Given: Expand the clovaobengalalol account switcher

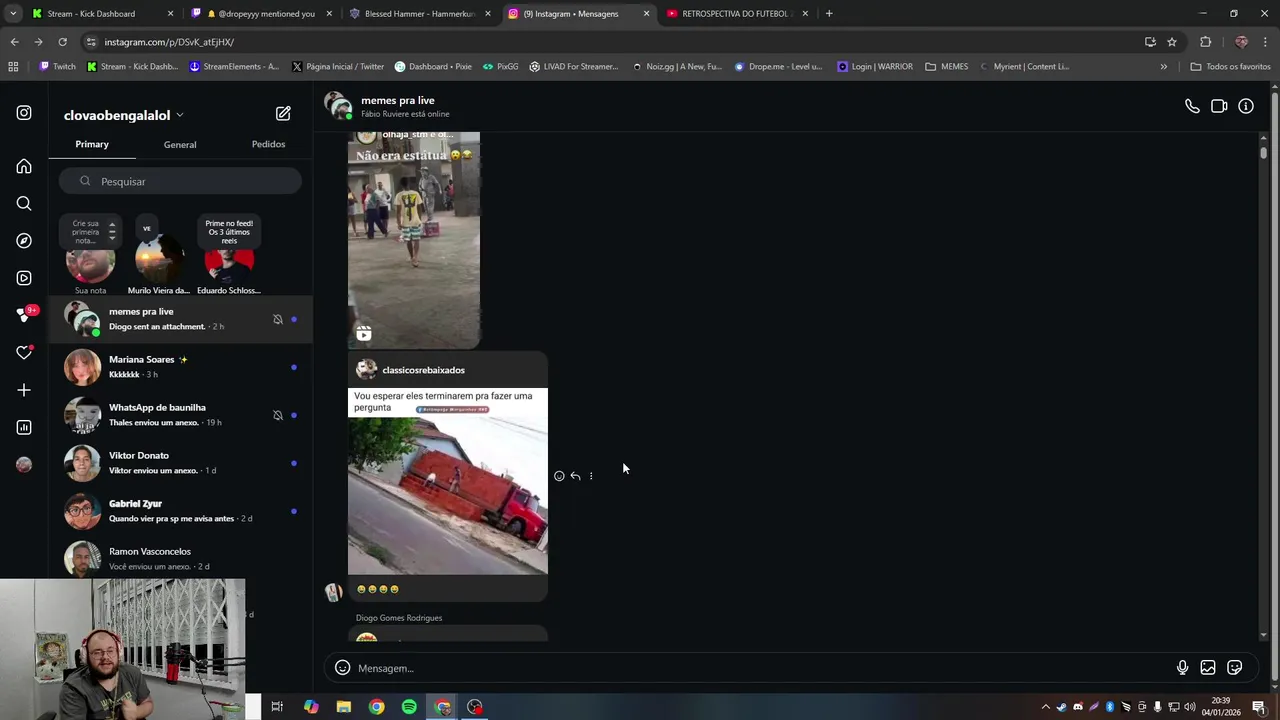Looking at the screenshot, I should point(124,115).
